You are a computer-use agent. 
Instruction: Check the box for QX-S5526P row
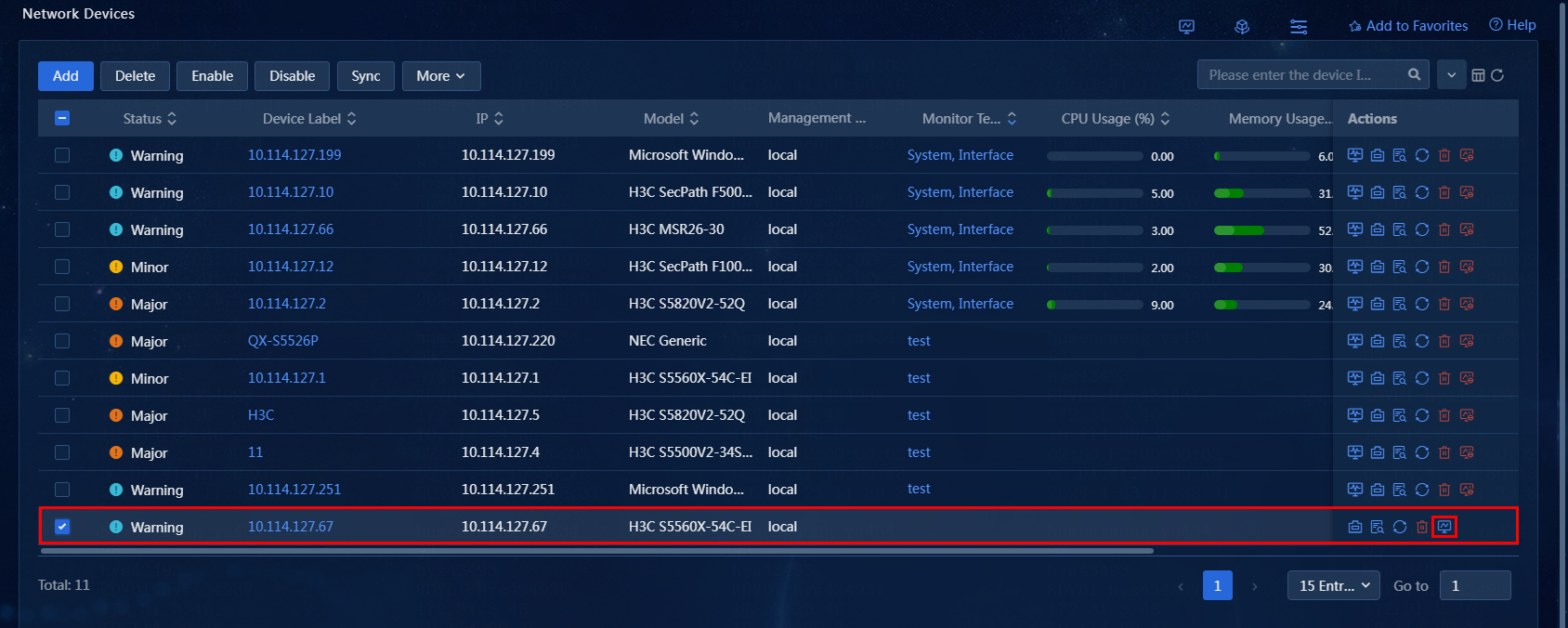point(62,341)
